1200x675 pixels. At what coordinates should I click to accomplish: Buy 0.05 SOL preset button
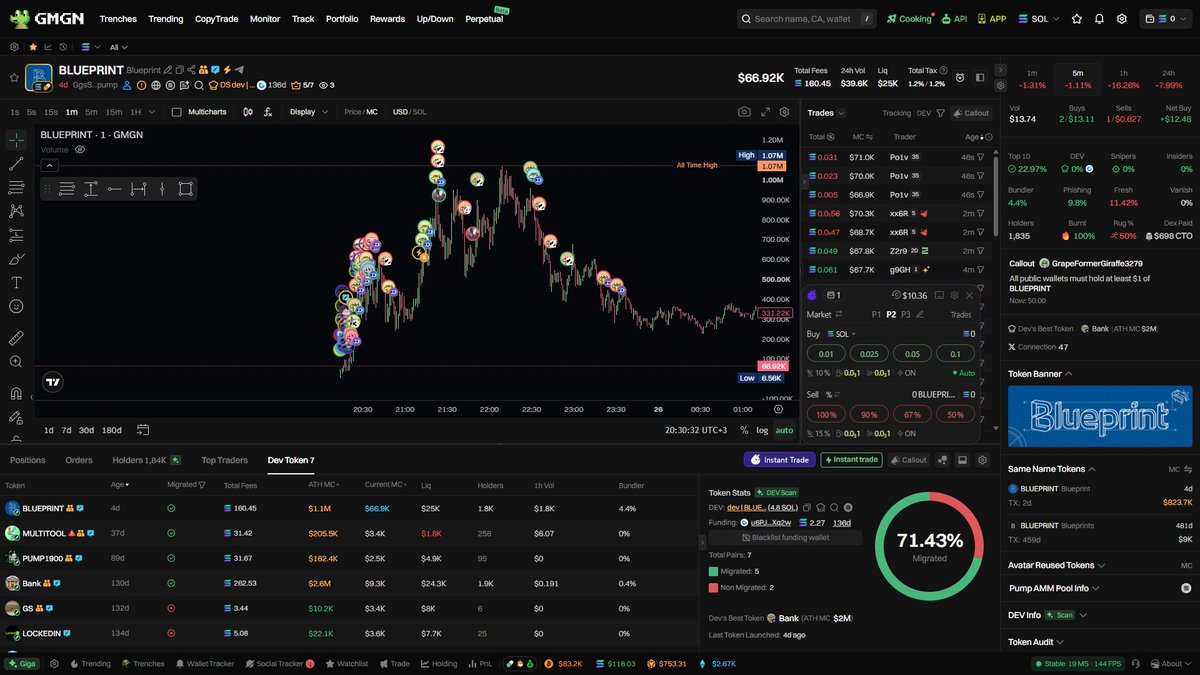pos(913,353)
